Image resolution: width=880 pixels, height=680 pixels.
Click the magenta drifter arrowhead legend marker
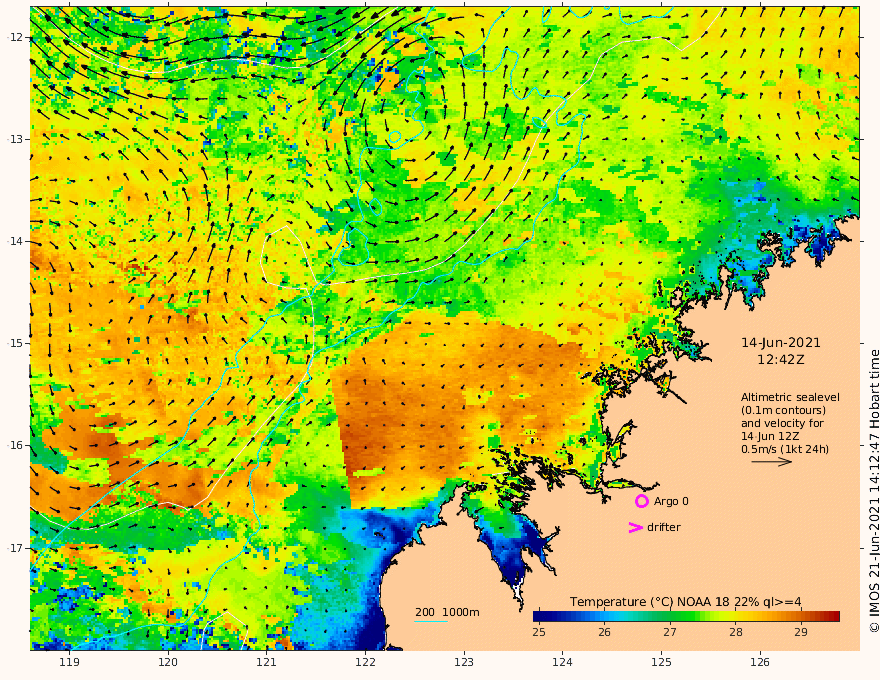coord(635,527)
